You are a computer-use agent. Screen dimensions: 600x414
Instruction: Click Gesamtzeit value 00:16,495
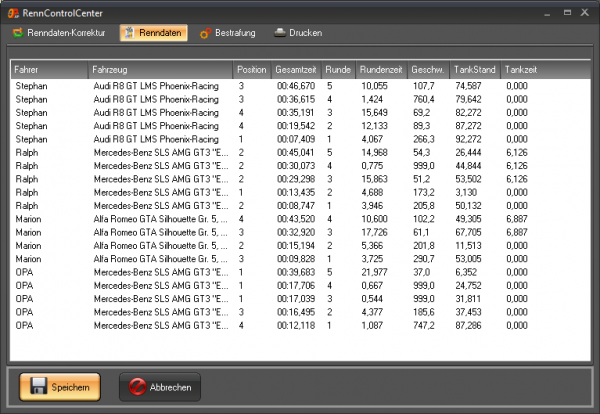click(x=296, y=312)
